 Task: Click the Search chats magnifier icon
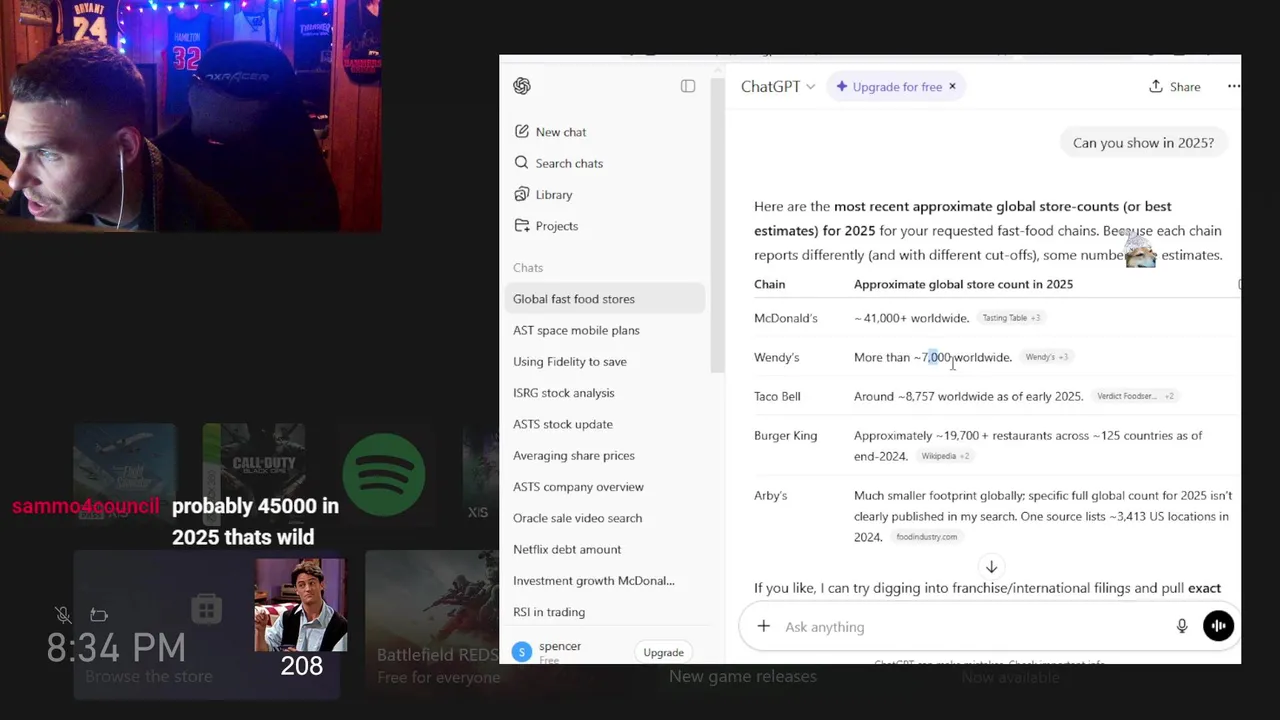[521, 163]
